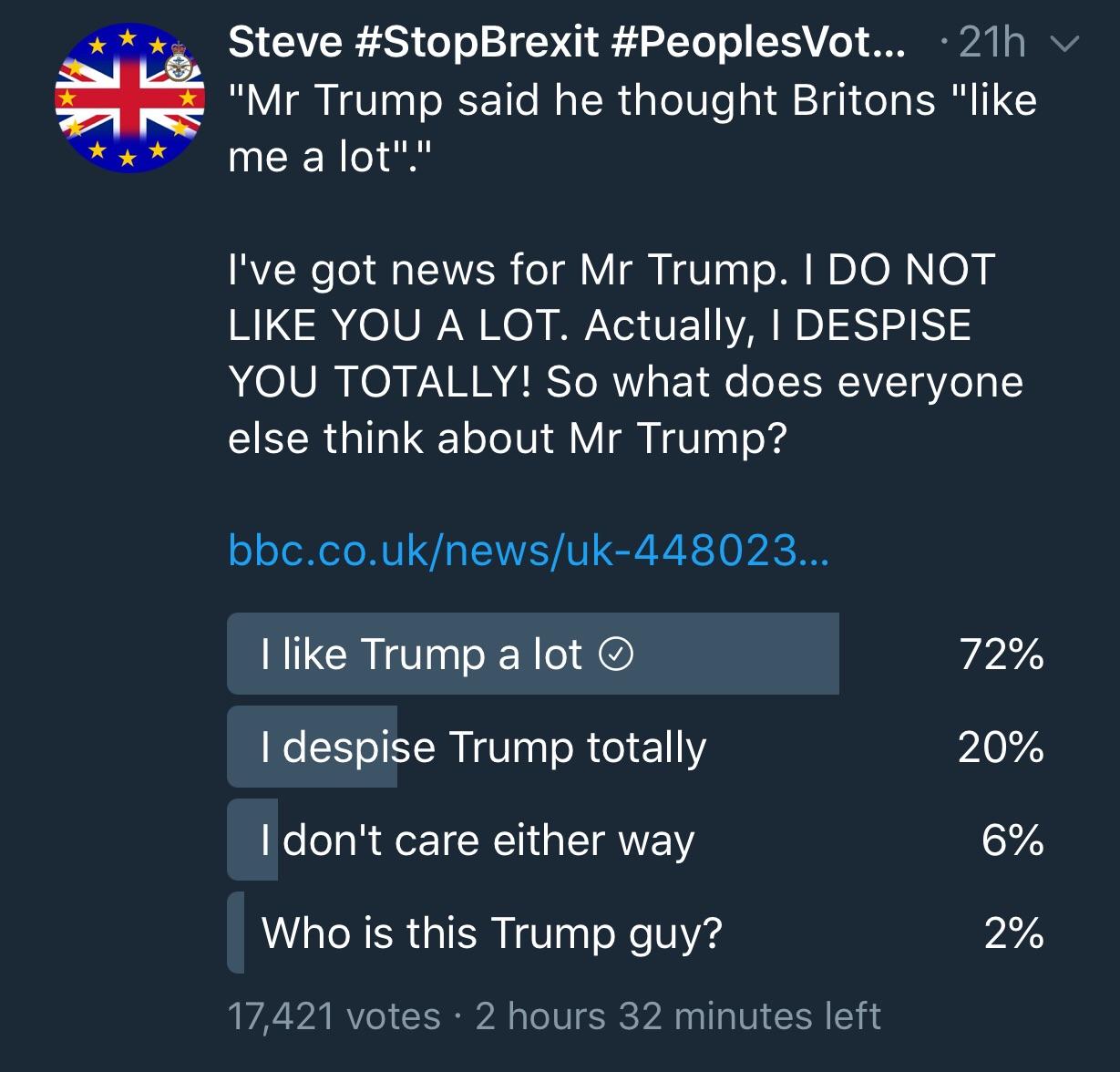This screenshot has height=1072, width=1120.
Task: Click the quoted "like me a lot" tweet text
Action: [x=632, y=128]
